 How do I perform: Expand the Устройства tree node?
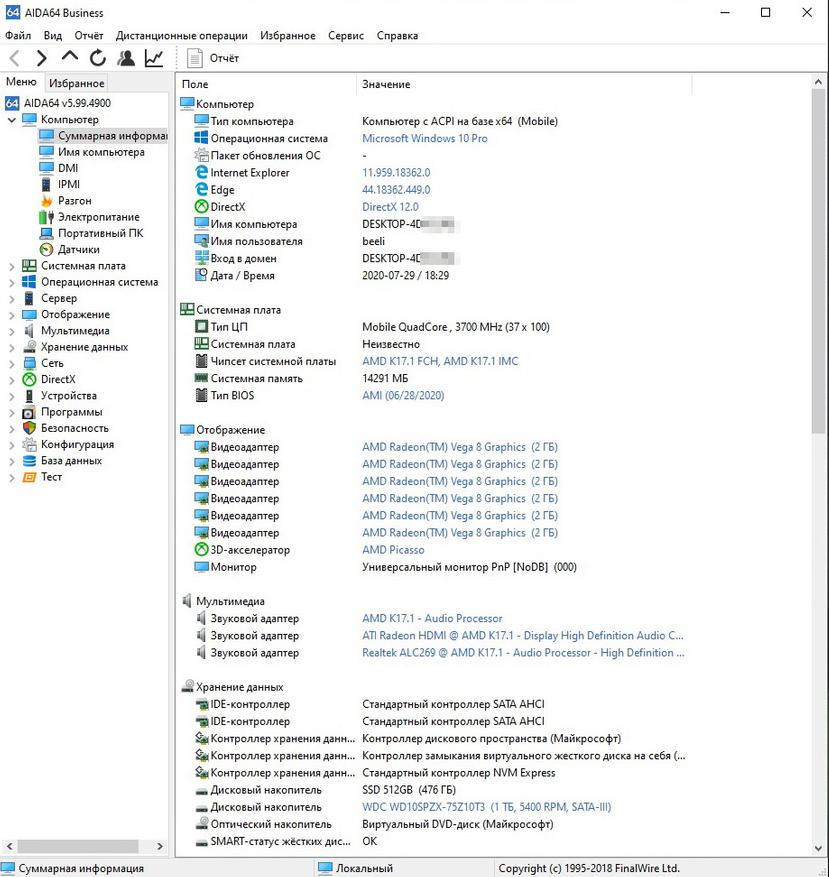pos(12,396)
